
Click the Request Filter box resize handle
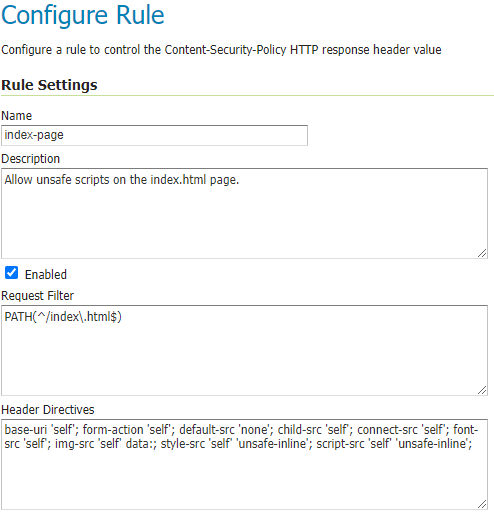(482, 390)
